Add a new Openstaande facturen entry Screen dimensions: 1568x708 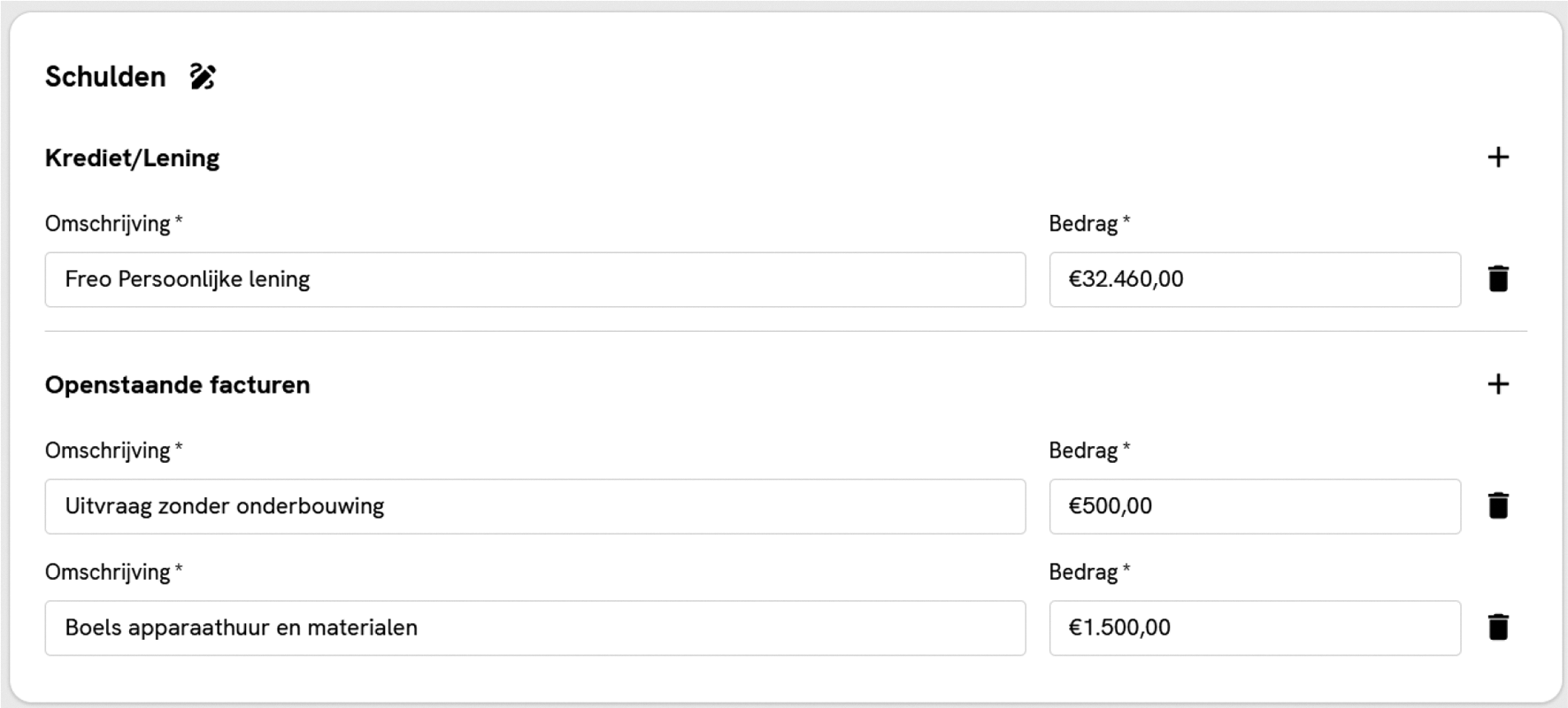click(x=1497, y=384)
